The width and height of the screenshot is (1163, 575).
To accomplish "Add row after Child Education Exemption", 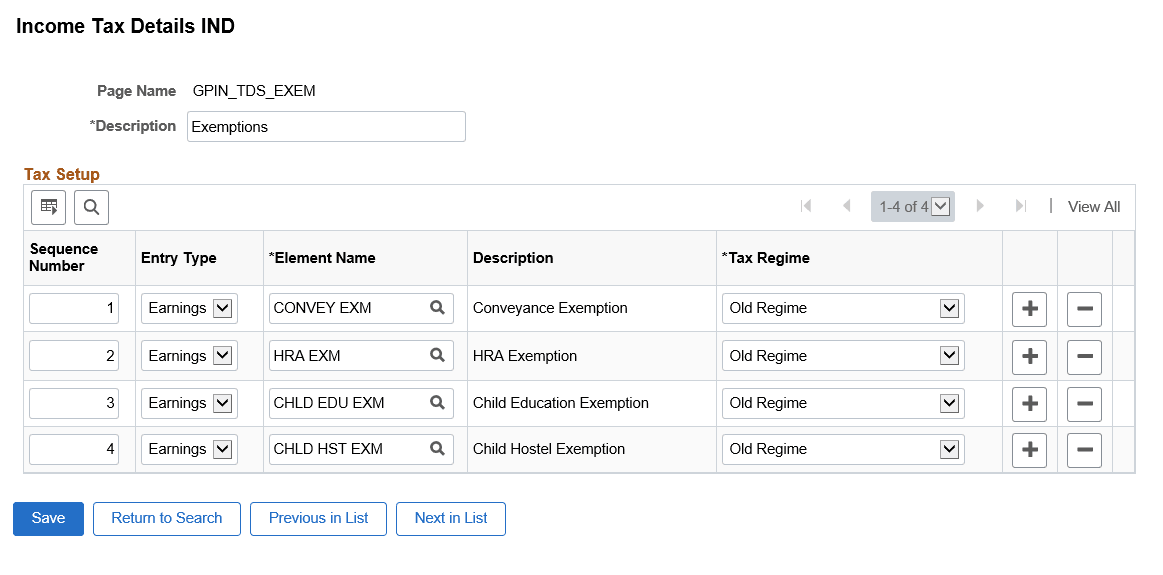I will tap(1029, 404).
